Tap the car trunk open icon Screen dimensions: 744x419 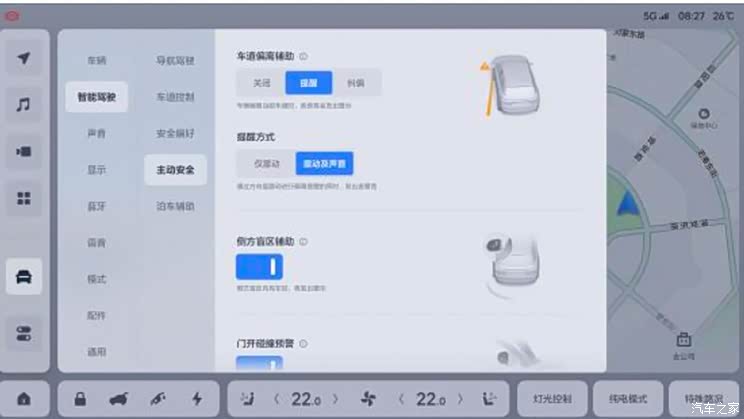119,399
